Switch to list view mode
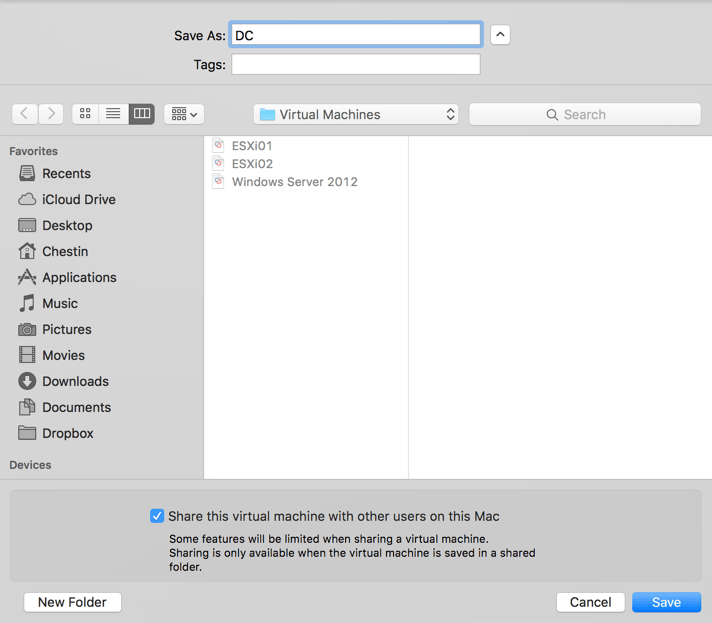Screen dimensions: 712x623 coord(113,114)
